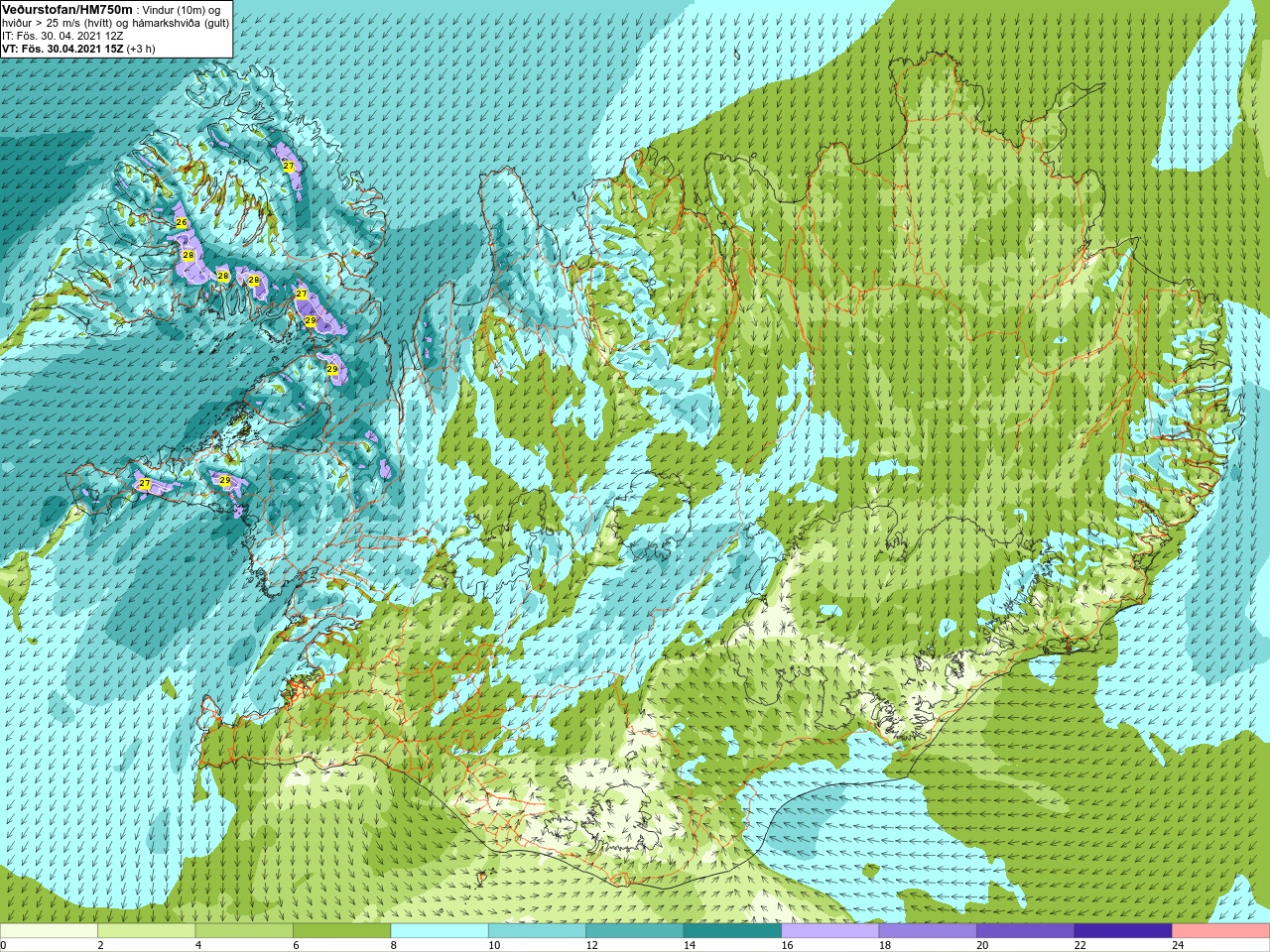This screenshot has height=952, width=1270.
Task: Click the legend tick label '12'
Action: point(591,945)
